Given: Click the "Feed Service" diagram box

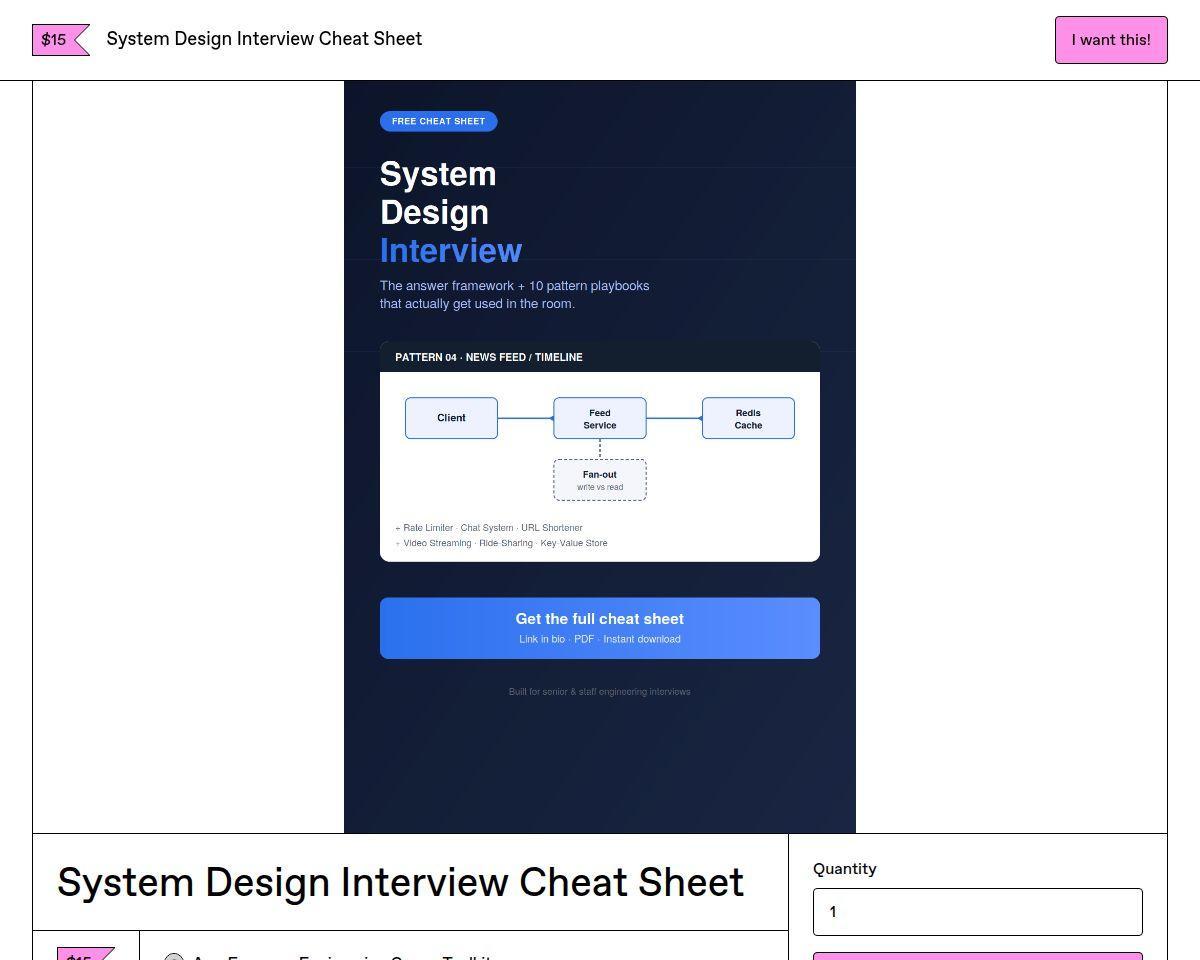Looking at the screenshot, I should 600,418.
